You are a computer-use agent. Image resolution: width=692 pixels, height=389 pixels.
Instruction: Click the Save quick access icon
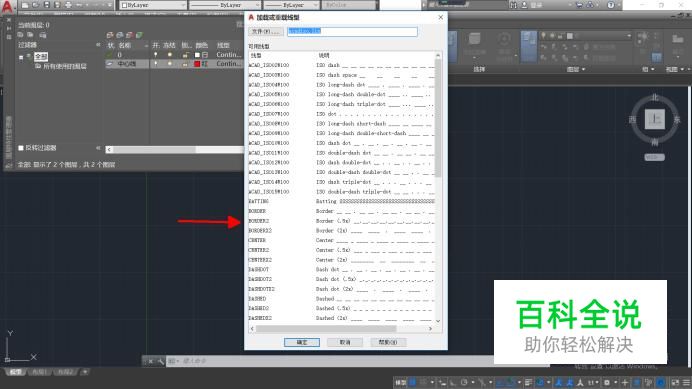pyautogui.click(x=46, y=5)
